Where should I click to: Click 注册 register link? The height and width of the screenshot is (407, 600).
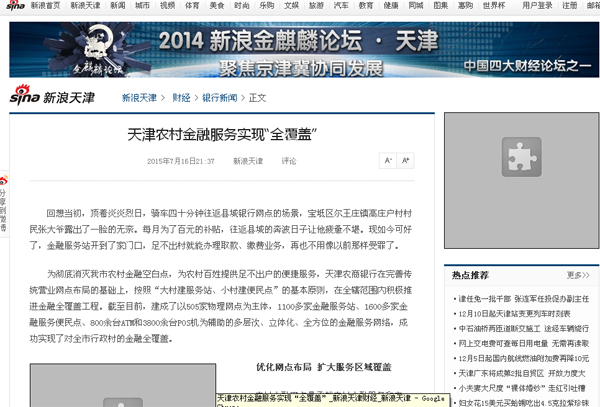(570, 5)
